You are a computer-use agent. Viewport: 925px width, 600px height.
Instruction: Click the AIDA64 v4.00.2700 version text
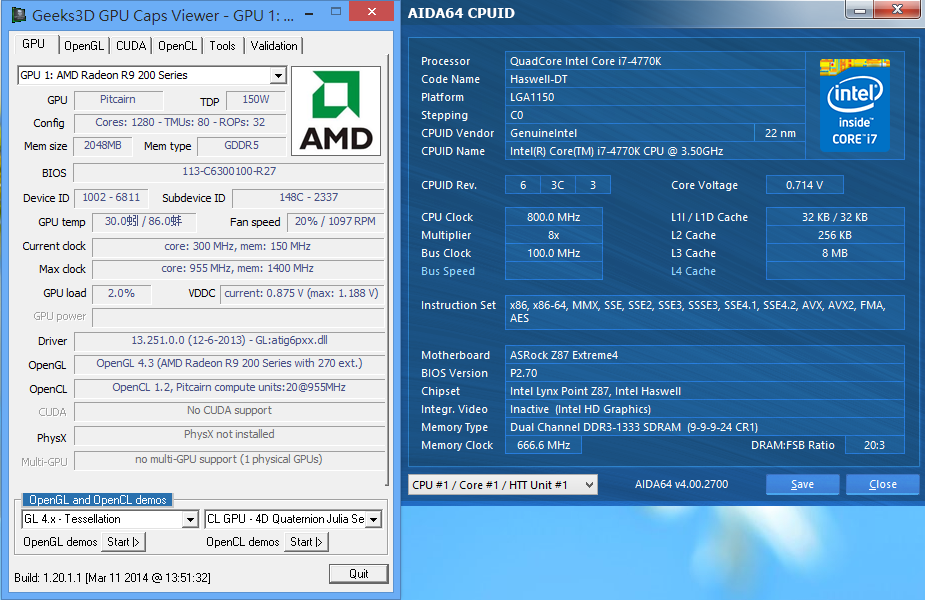tap(681, 484)
